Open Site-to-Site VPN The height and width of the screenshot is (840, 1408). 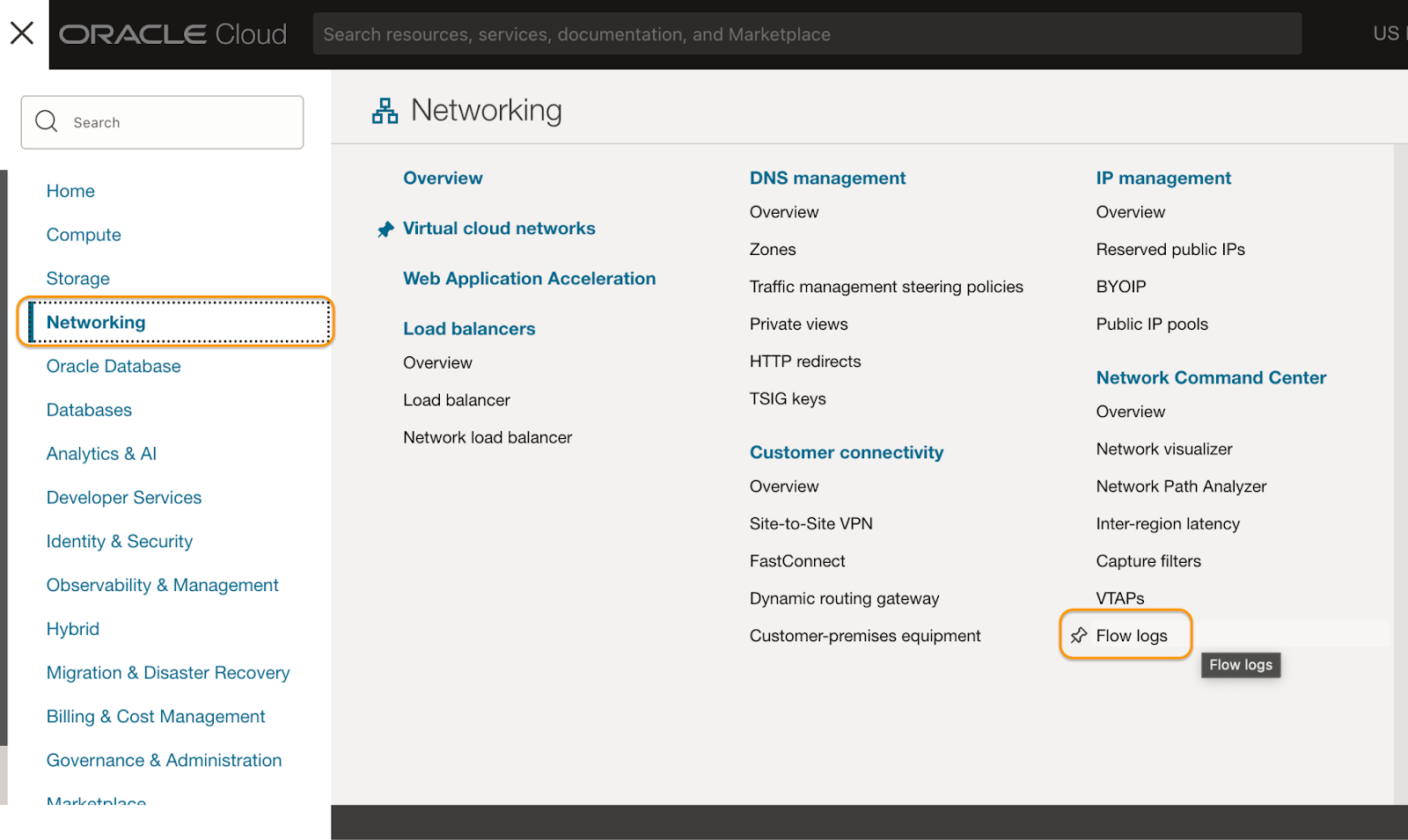(811, 524)
